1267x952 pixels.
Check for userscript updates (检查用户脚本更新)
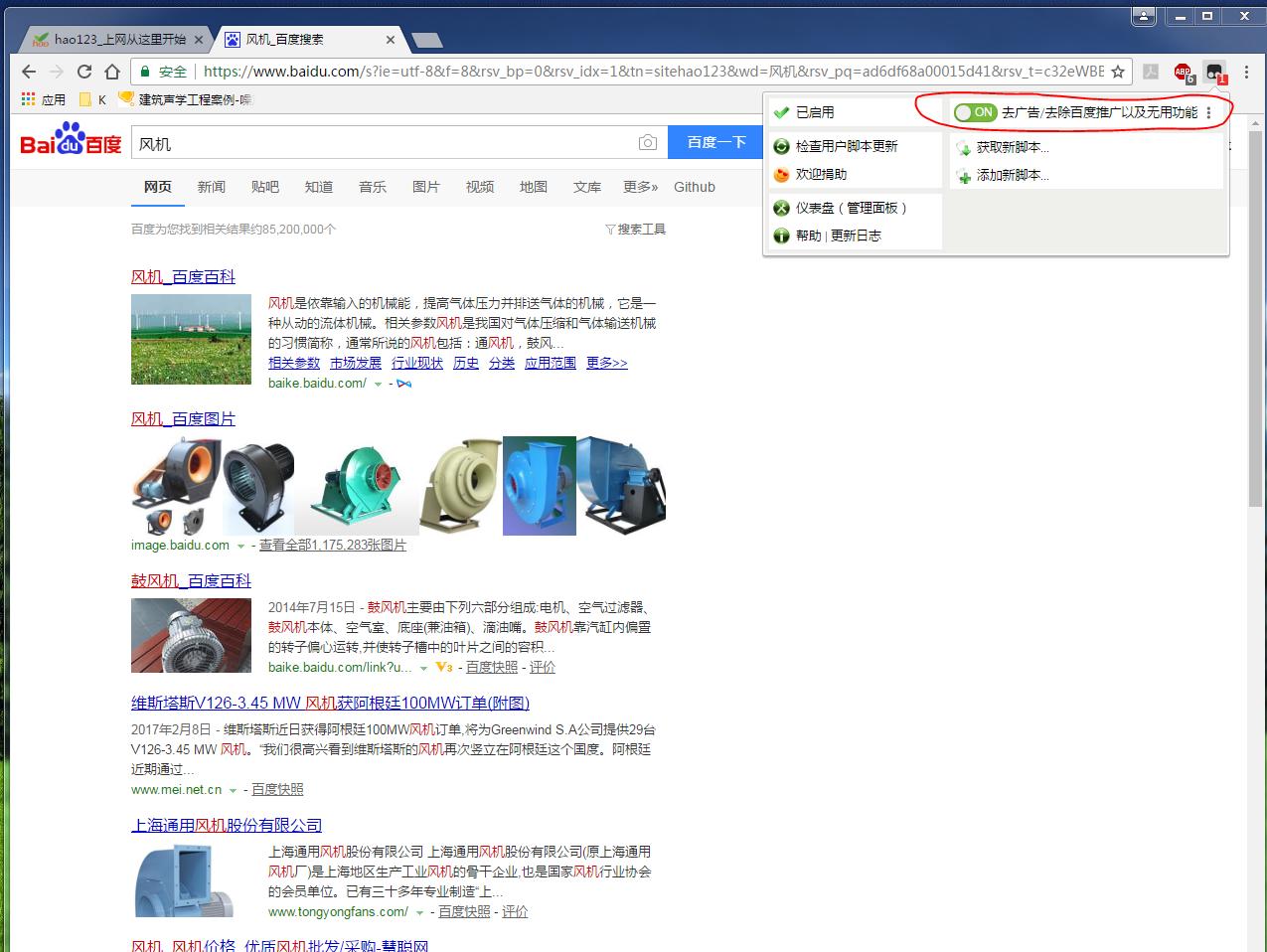click(x=846, y=145)
